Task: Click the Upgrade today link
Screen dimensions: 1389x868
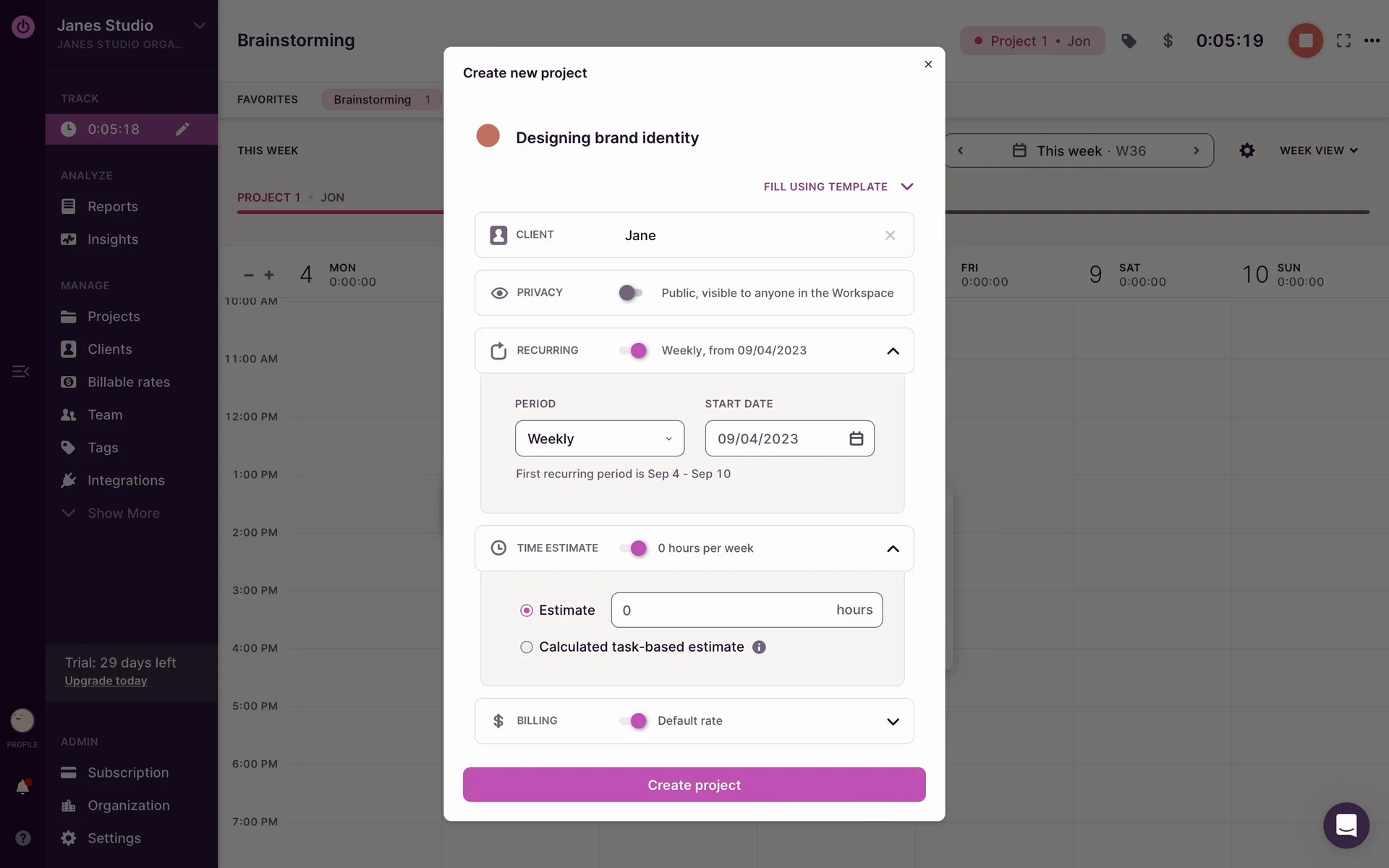Action: 106,681
